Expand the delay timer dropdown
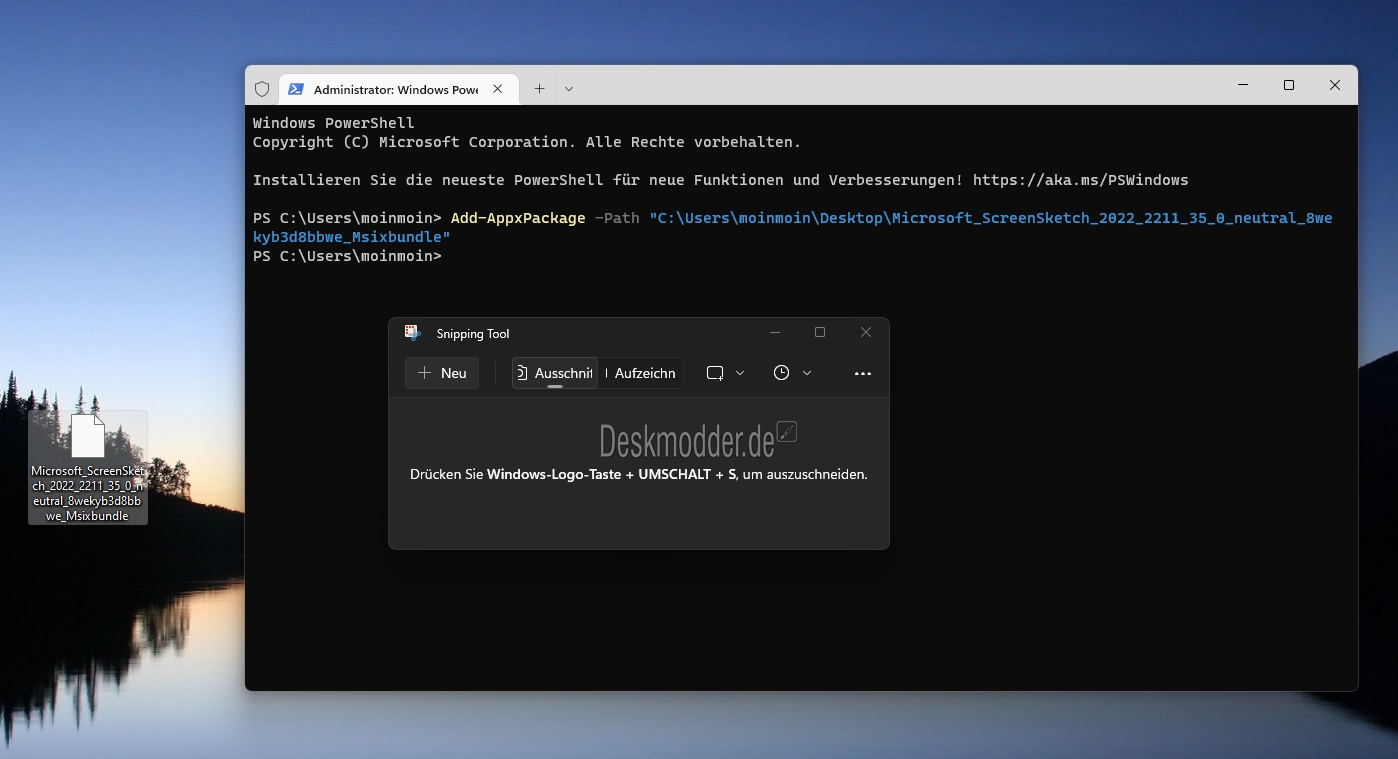 tap(806, 372)
